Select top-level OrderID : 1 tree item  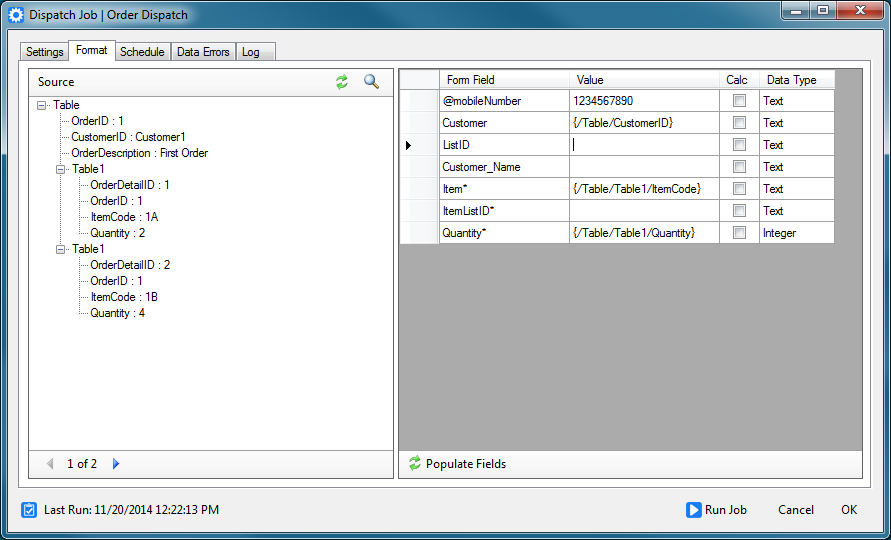click(x=97, y=121)
